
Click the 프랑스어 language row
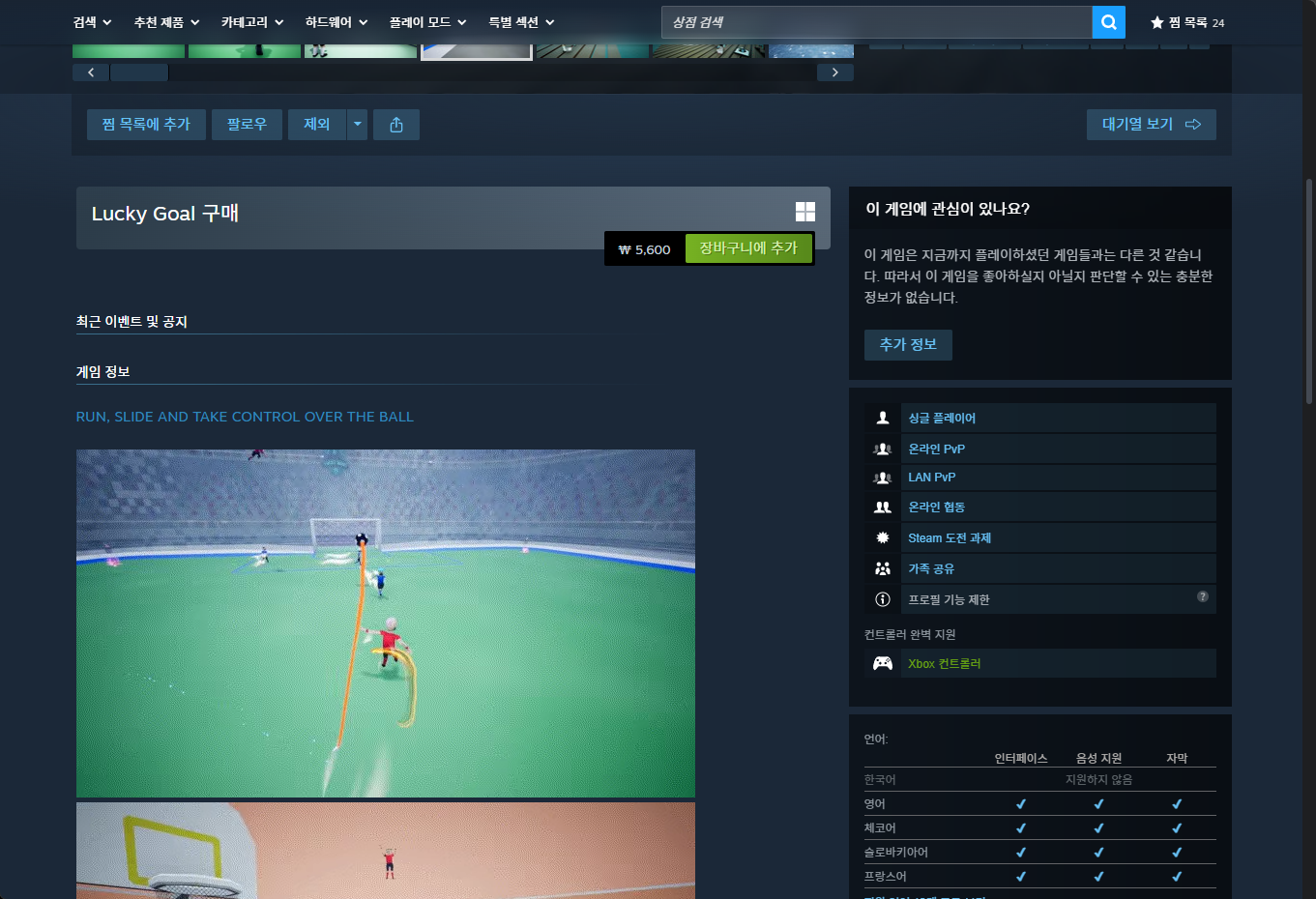(x=1040, y=876)
